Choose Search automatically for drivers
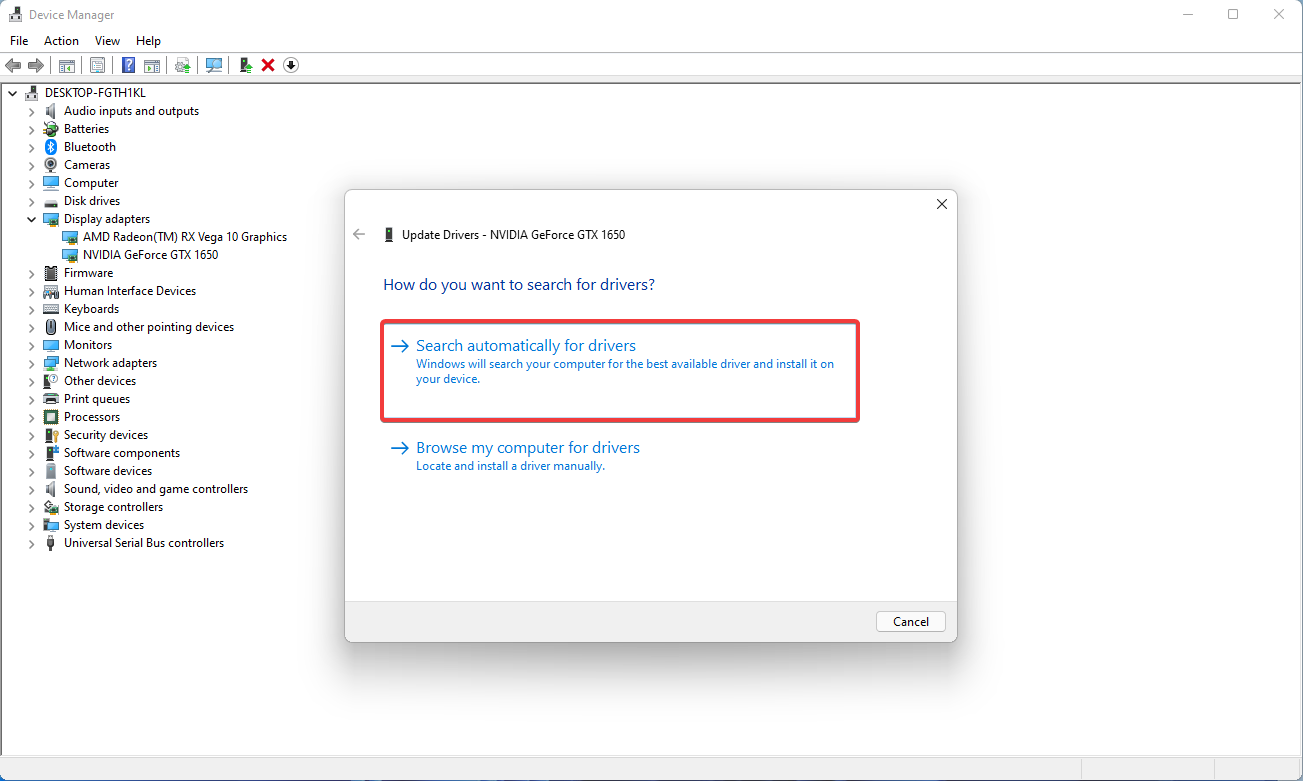The image size is (1303, 781). 620,371
